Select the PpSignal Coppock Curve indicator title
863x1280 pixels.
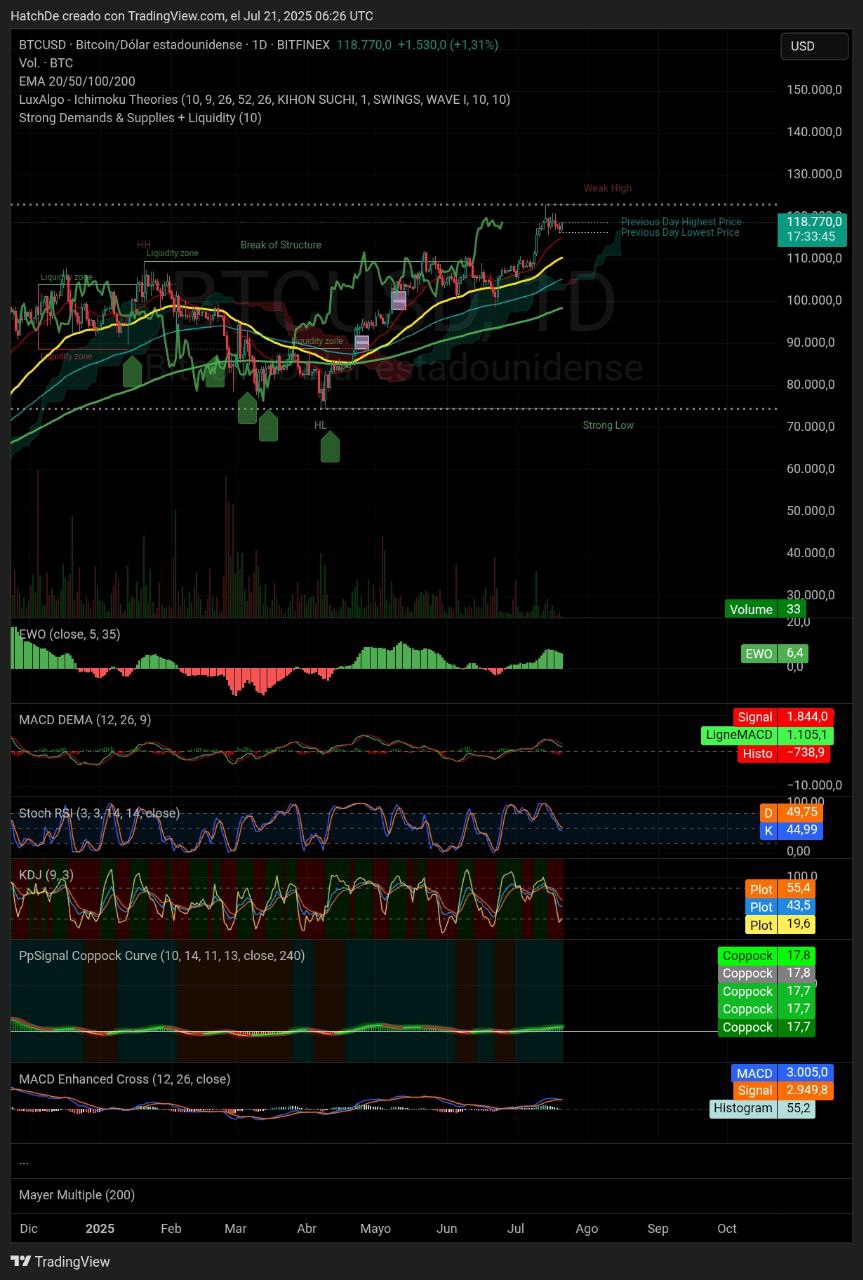click(x=162, y=955)
